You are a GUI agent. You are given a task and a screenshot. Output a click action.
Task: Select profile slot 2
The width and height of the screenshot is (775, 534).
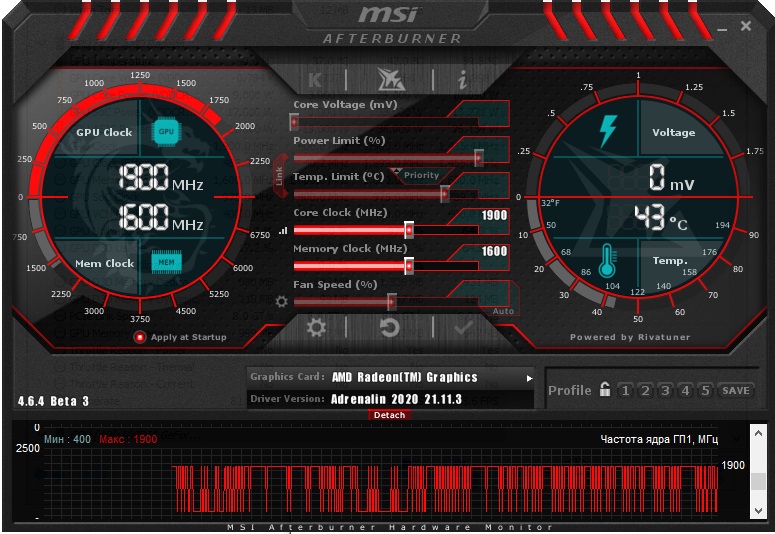point(645,390)
